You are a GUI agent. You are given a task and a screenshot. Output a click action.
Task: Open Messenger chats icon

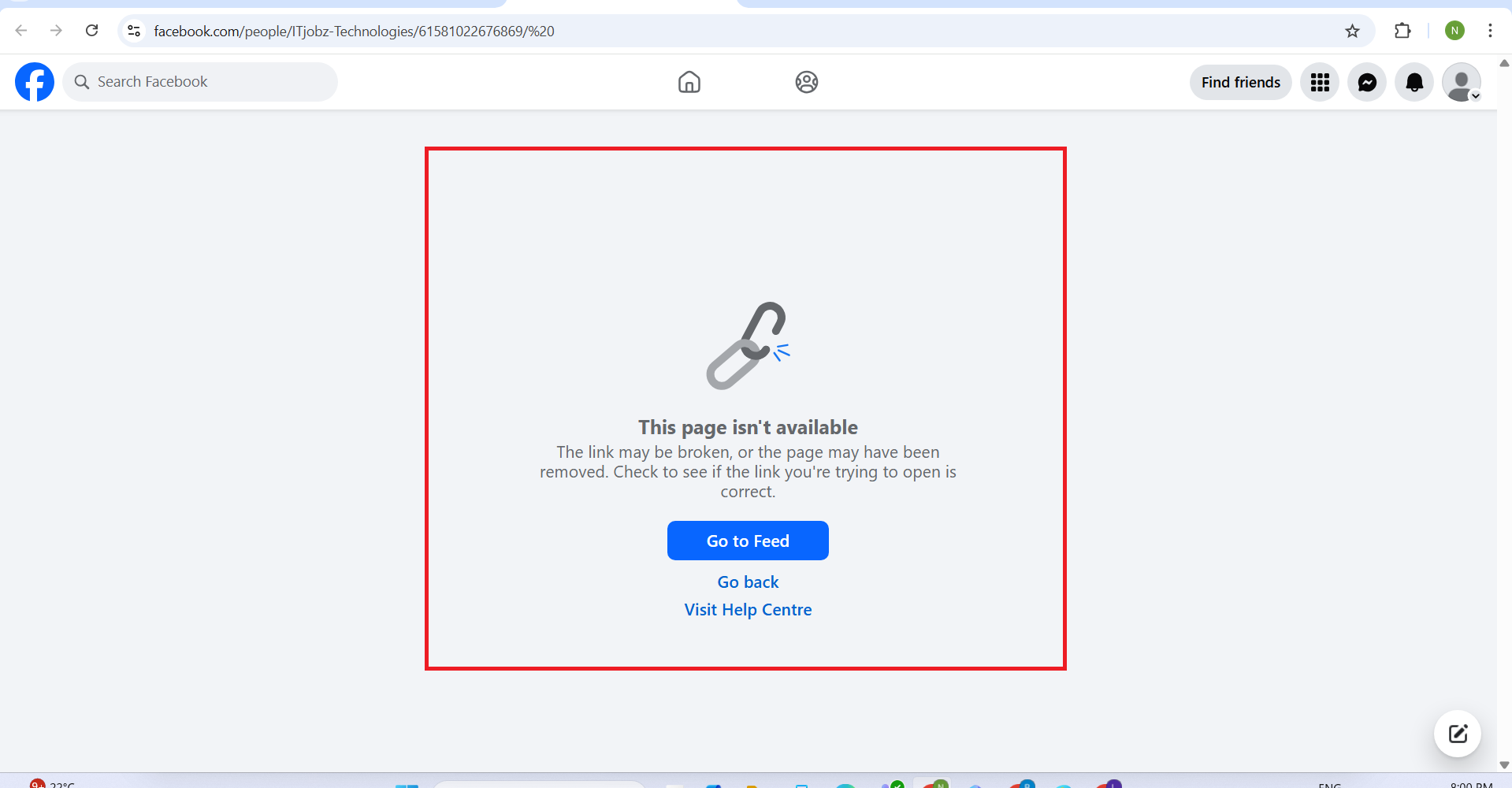pyautogui.click(x=1367, y=82)
